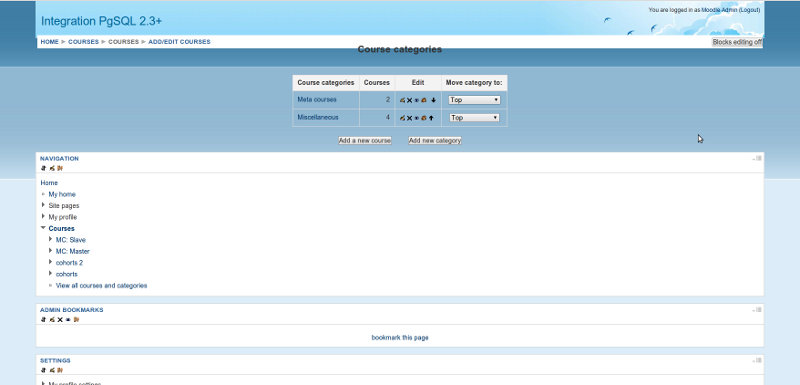Image resolution: width=800 pixels, height=385 pixels.
Task: Click bookmark this page link
Action: tap(400, 338)
